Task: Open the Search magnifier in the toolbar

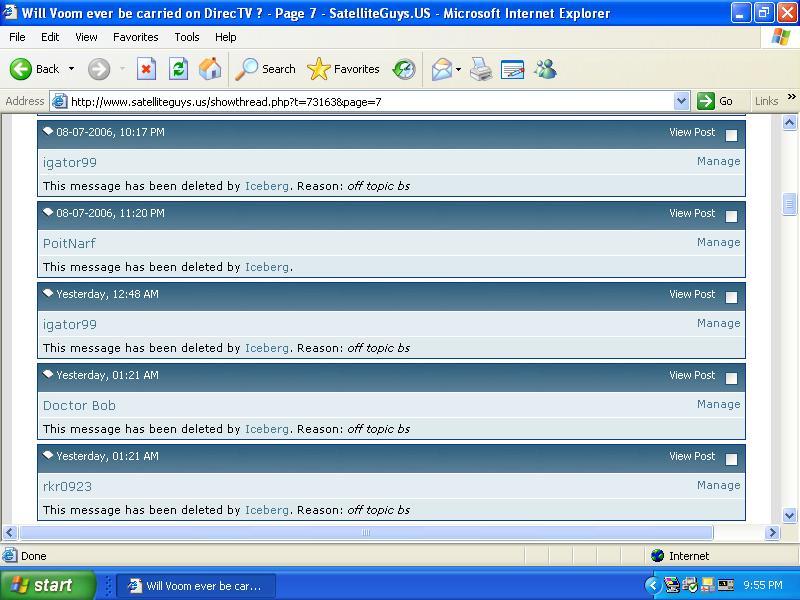Action: click(x=246, y=69)
